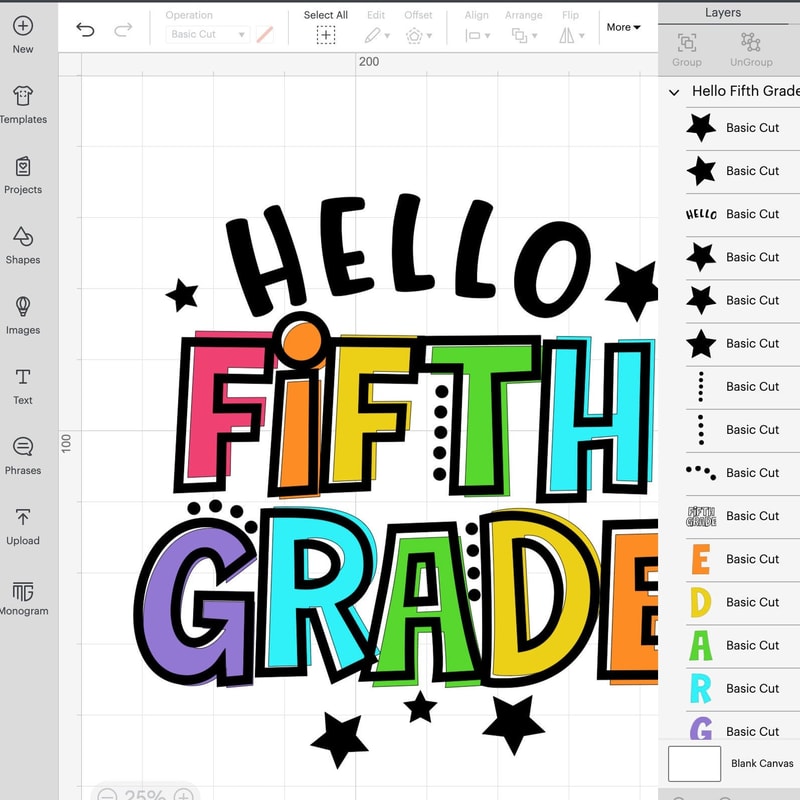The image size is (800, 800).
Task: Toggle Select All in the toolbar
Action: click(x=325, y=35)
